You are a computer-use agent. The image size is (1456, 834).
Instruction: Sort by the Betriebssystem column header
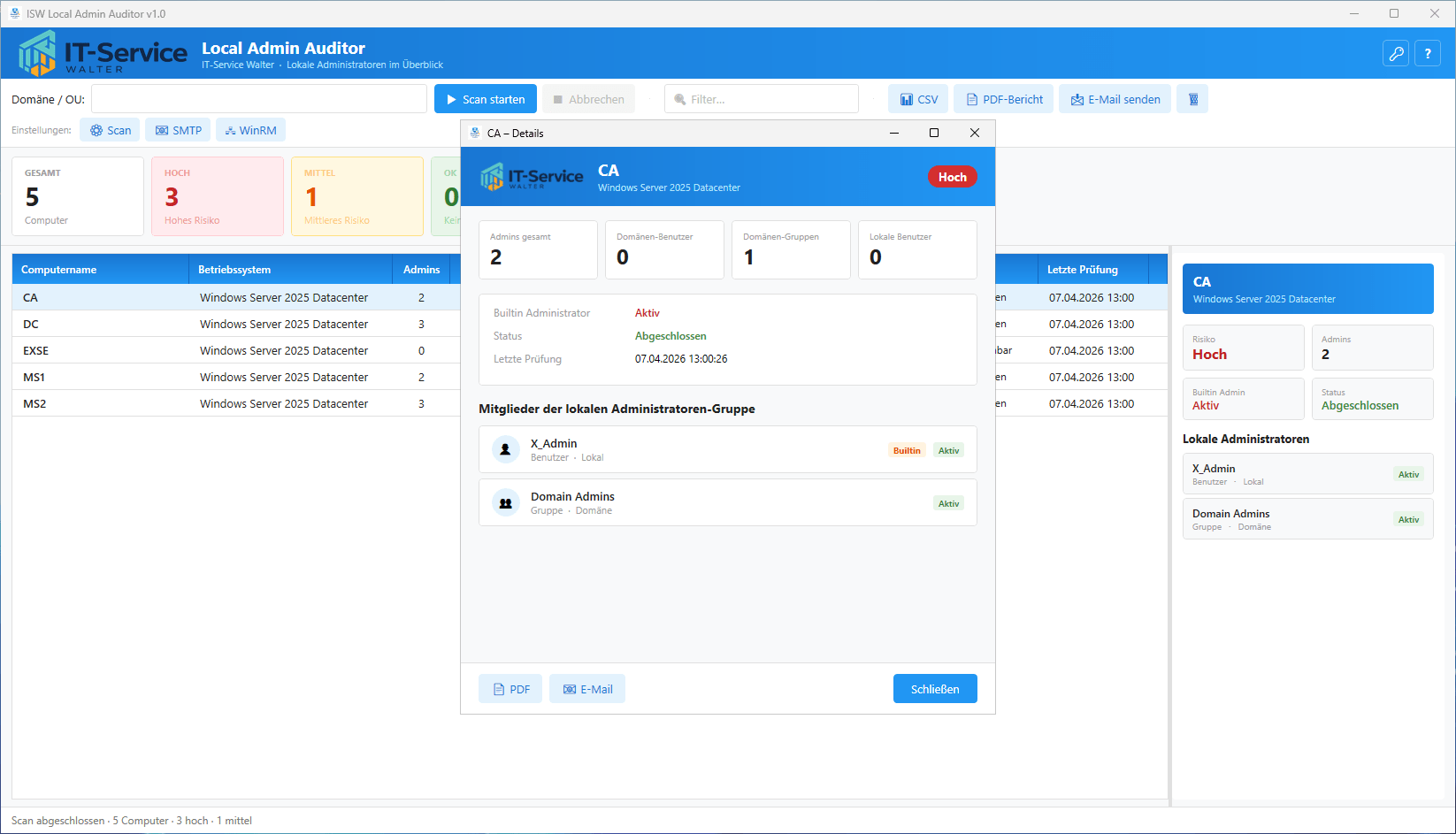coord(289,270)
